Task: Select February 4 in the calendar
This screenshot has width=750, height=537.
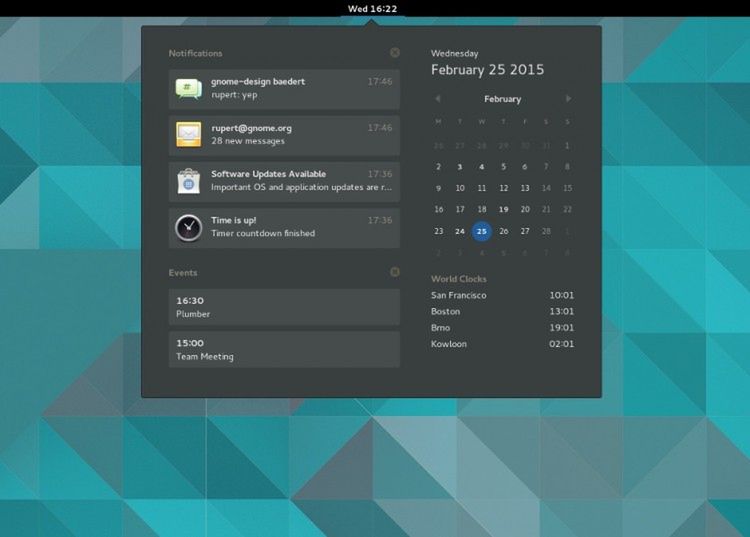Action: (482, 166)
